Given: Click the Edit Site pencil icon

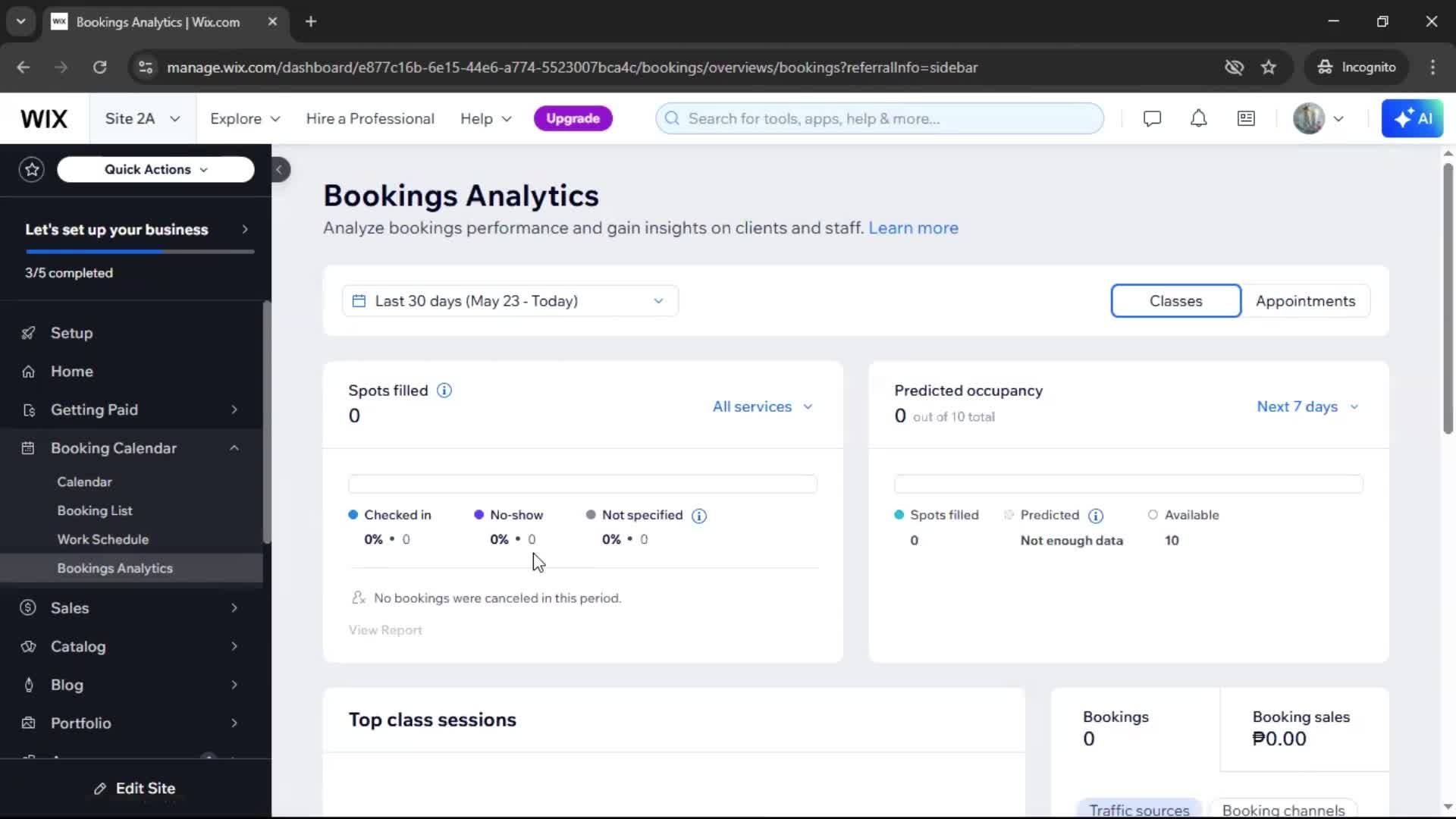Looking at the screenshot, I should point(100,789).
